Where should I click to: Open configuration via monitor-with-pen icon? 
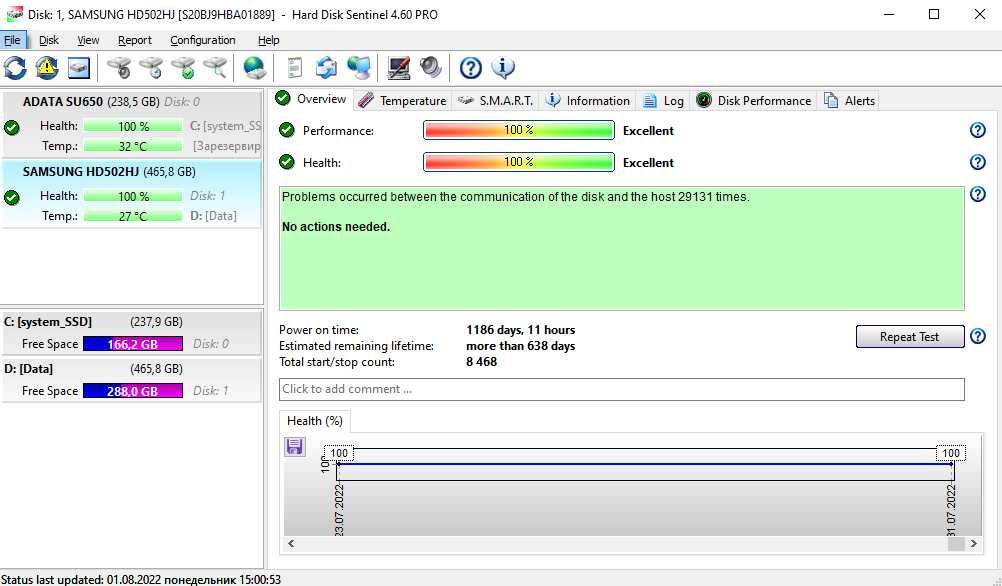(x=399, y=68)
